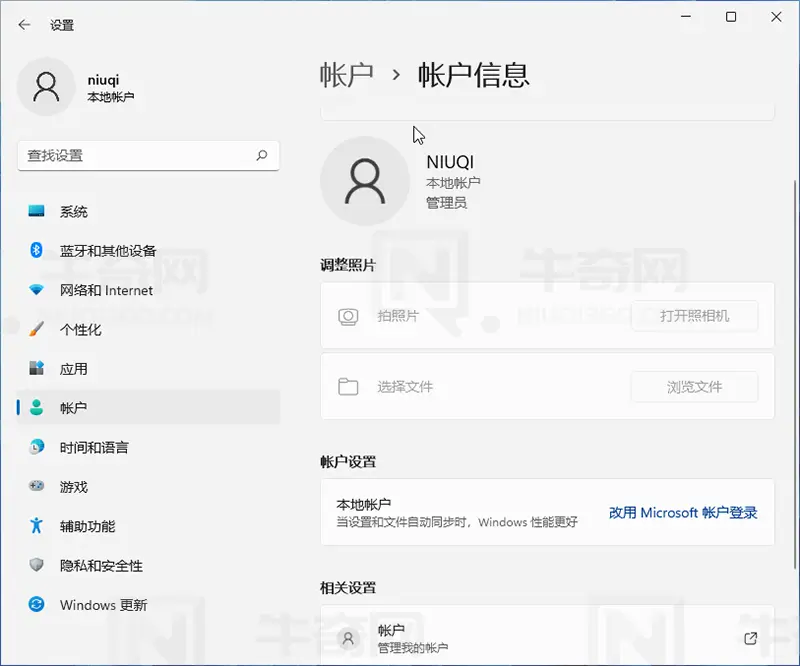
Task: Click the small person icon by 管理我的帐户
Action: coord(348,638)
